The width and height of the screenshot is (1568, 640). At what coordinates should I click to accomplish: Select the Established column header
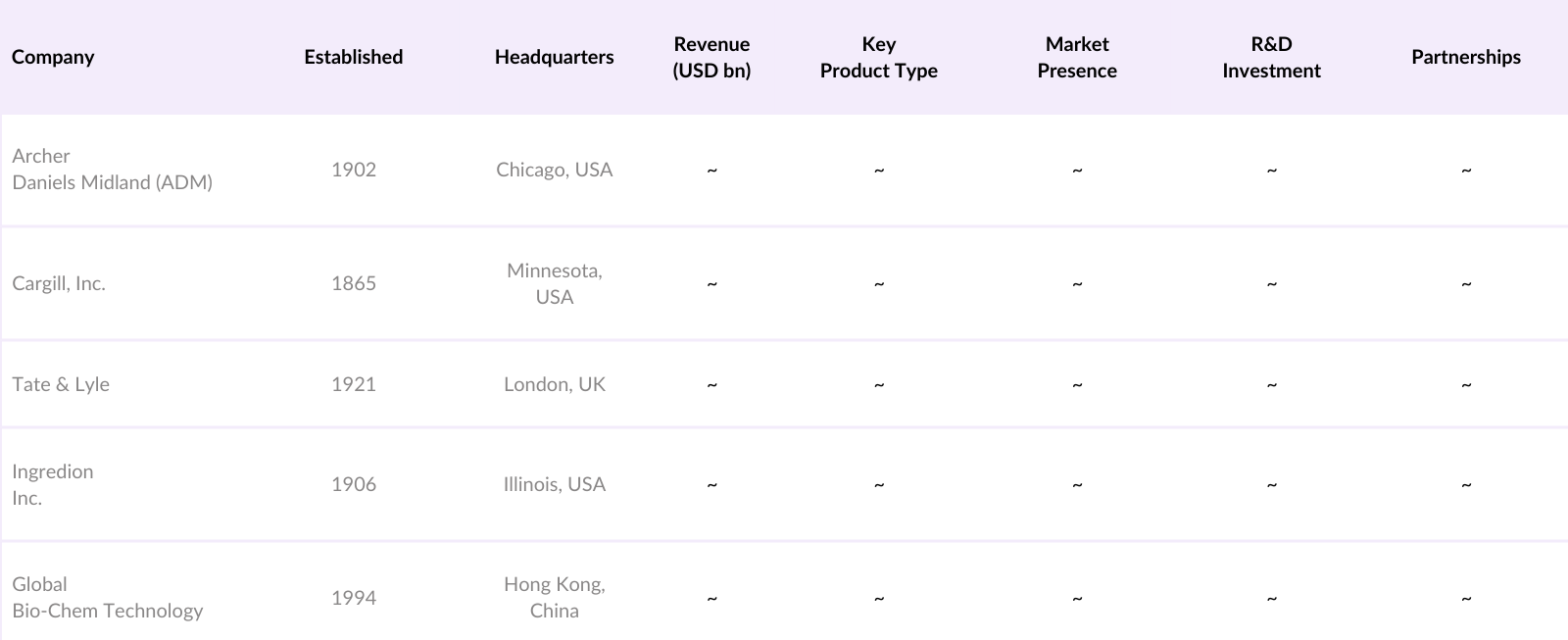click(x=353, y=57)
